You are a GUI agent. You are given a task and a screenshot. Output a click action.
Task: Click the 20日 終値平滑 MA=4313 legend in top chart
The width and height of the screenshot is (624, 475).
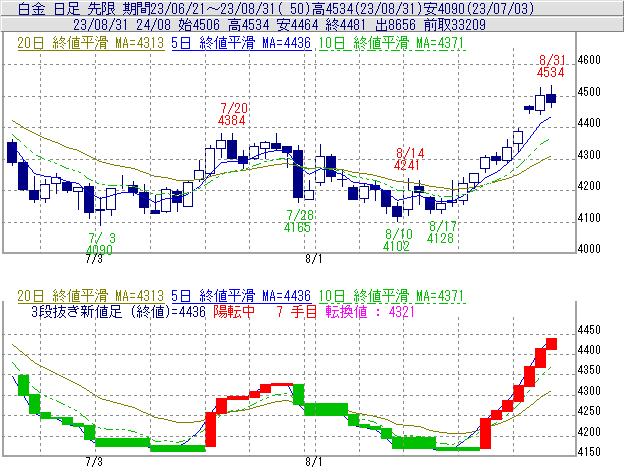91,43
